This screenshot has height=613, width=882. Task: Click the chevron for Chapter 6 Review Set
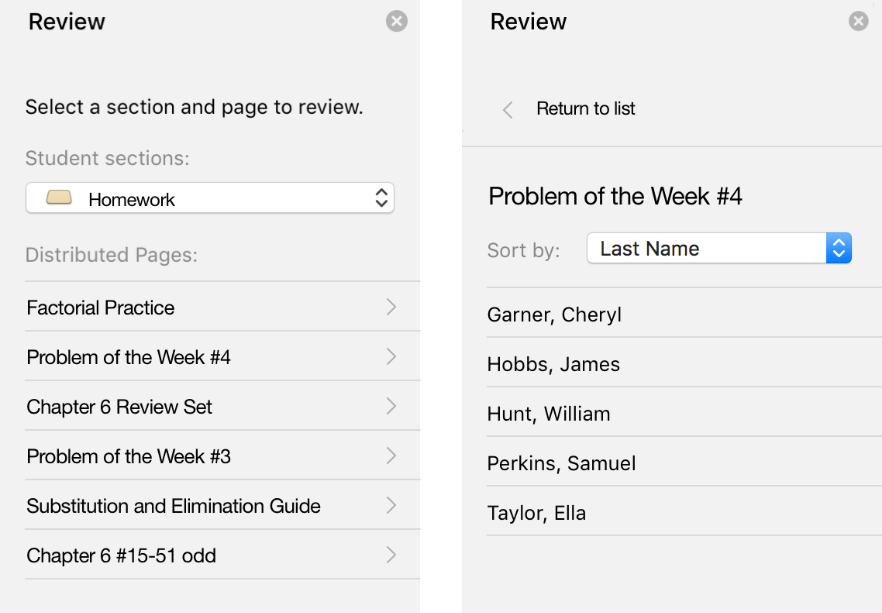(391, 406)
